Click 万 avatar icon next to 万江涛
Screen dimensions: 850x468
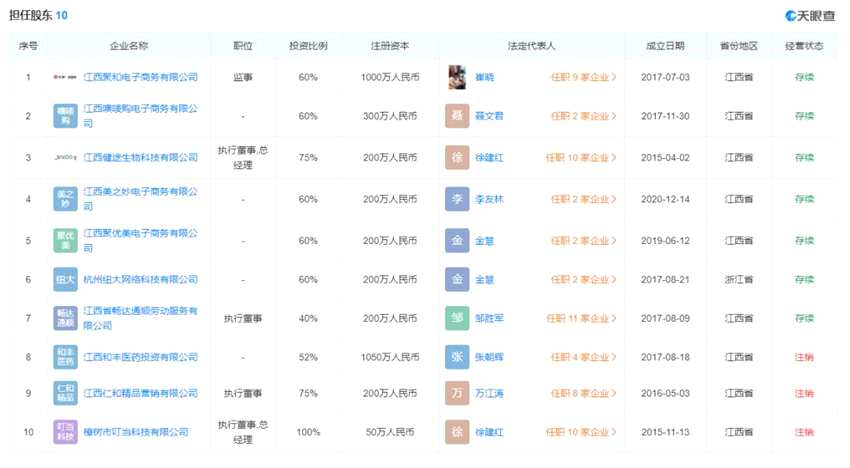pyautogui.click(x=457, y=393)
